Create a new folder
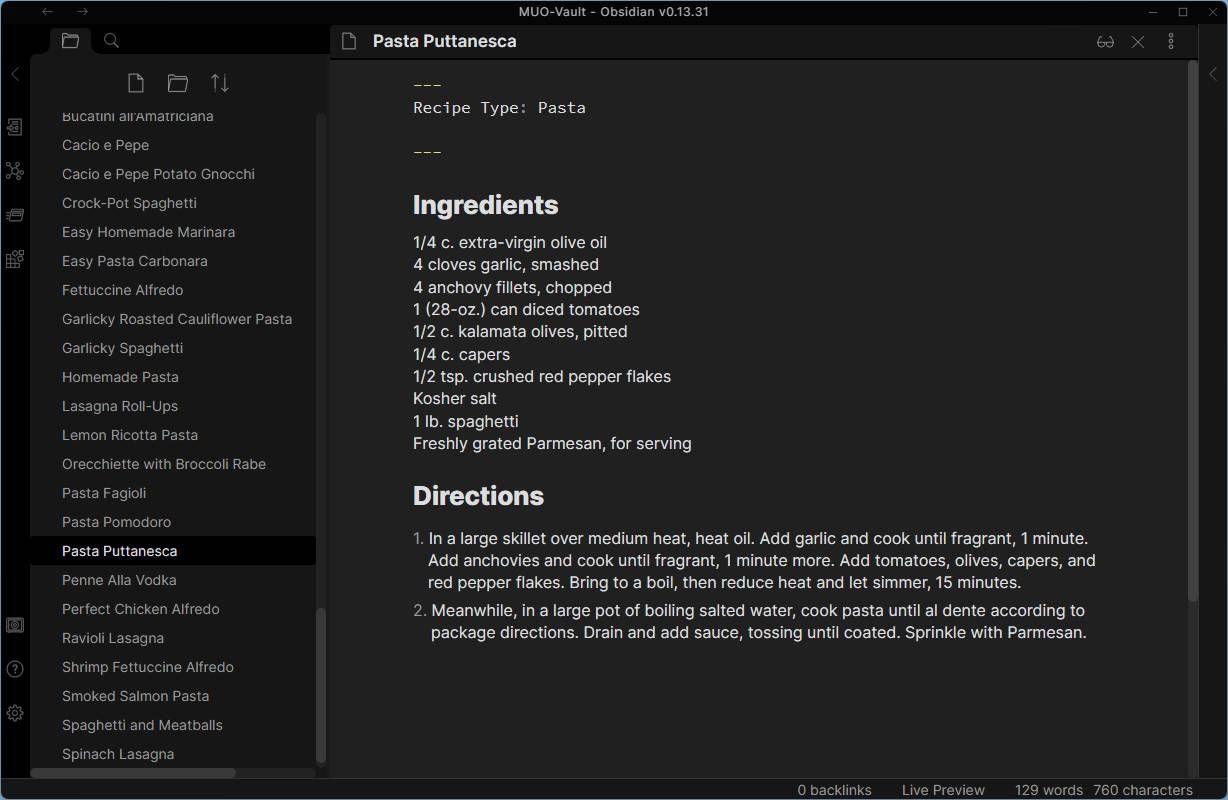 coord(178,83)
